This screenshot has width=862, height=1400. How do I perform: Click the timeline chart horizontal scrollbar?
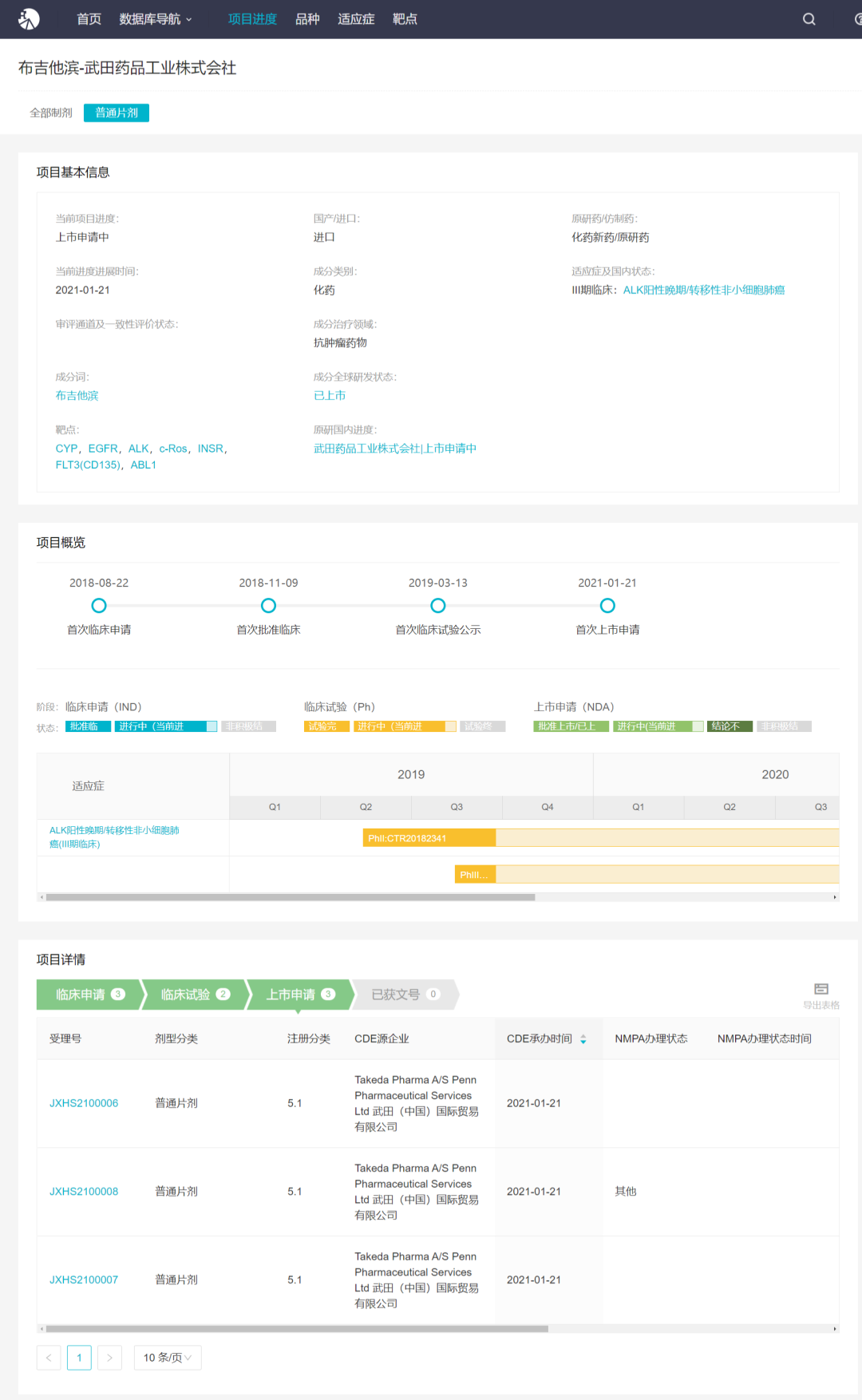tap(291, 897)
